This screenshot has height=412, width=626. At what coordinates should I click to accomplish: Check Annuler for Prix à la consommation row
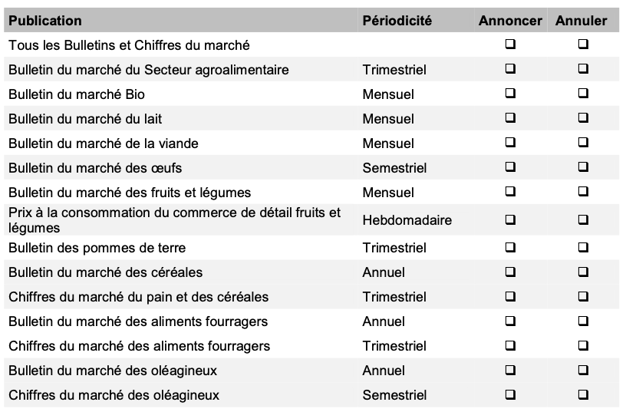[x=582, y=220]
